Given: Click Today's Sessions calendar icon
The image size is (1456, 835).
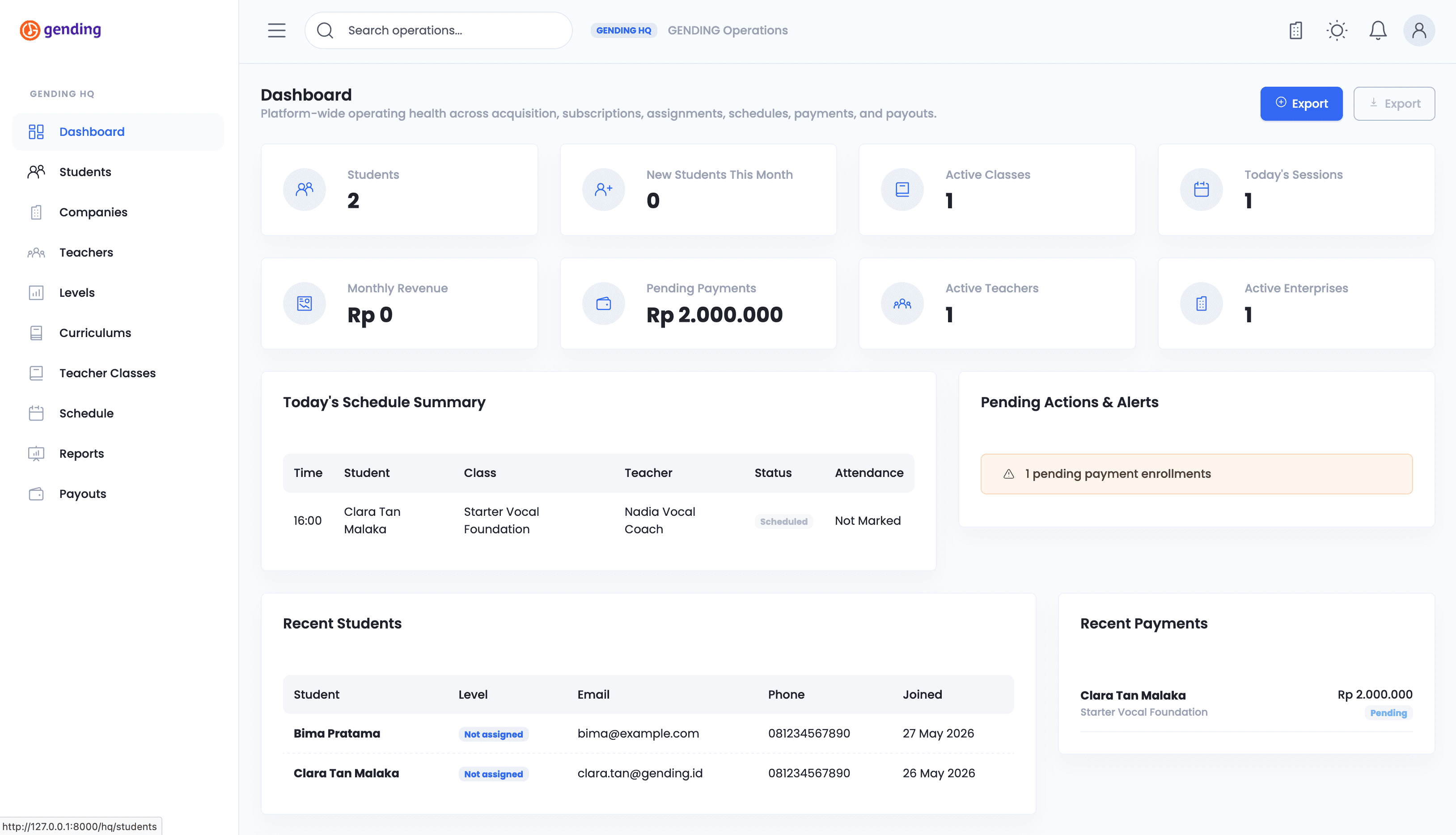Looking at the screenshot, I should tap(1201, 189).
